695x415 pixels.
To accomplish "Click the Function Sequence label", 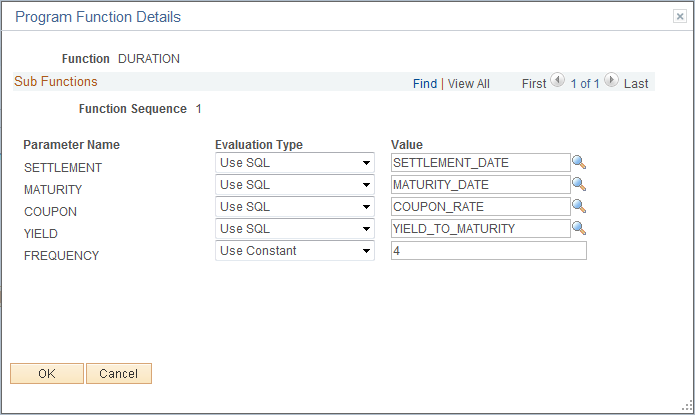I will [133, 109].
